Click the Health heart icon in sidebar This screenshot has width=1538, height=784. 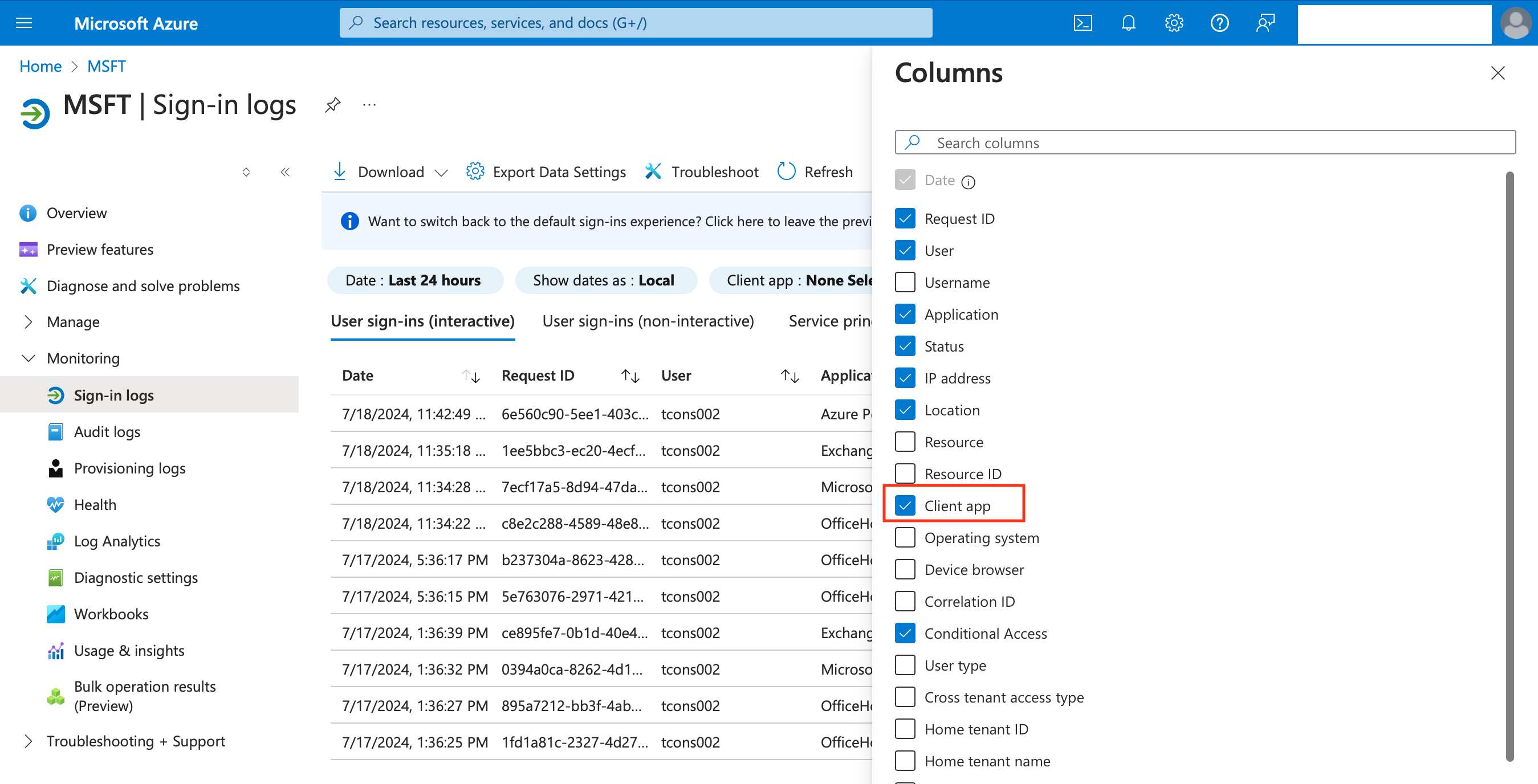click(55, 505)
